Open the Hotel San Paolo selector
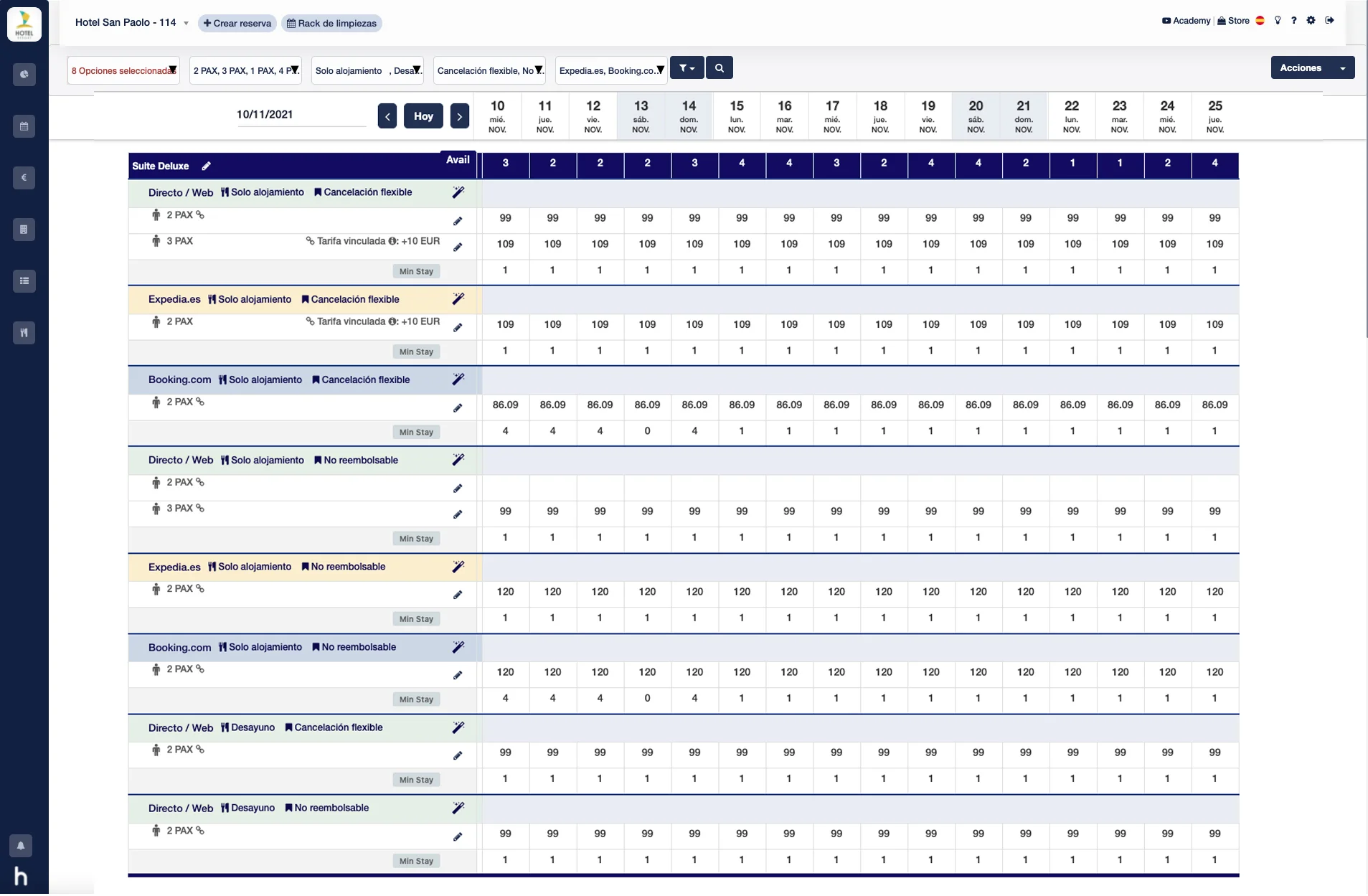This screenshot has height=896, width=1368. click(131, 23)
